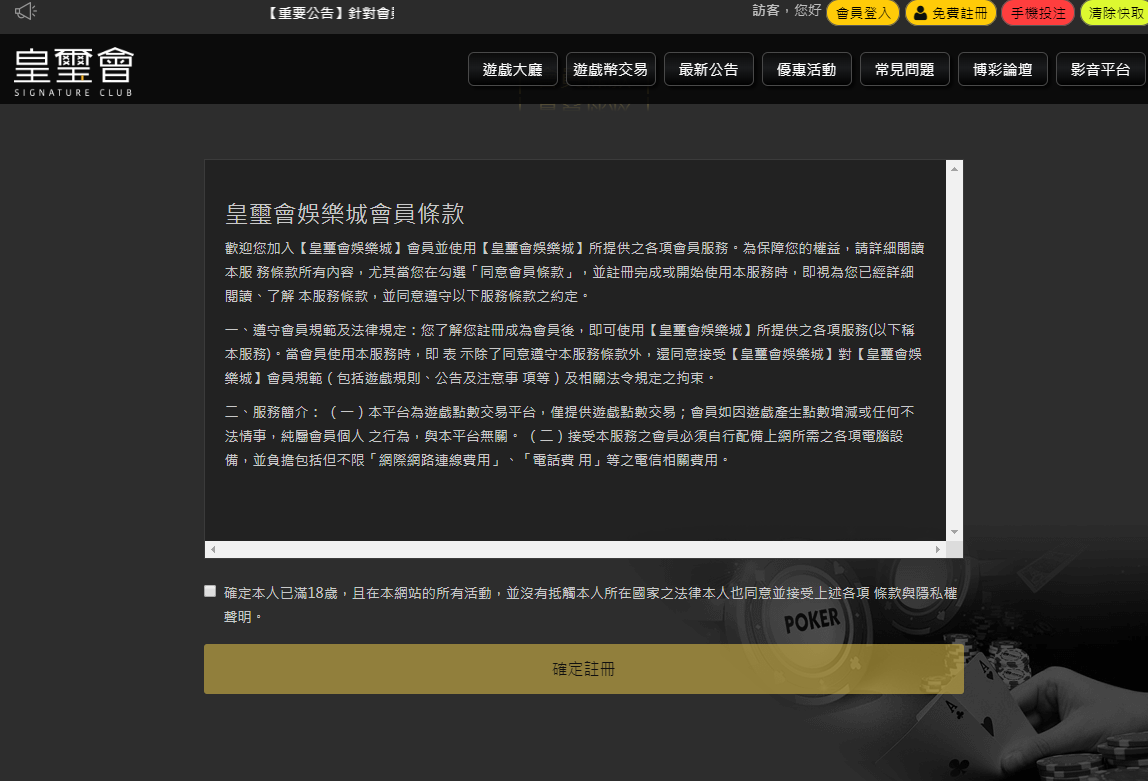Screen dimensions: 1148x781
Task: Select the 常見問題 menu item
Action: coord(904,70)
